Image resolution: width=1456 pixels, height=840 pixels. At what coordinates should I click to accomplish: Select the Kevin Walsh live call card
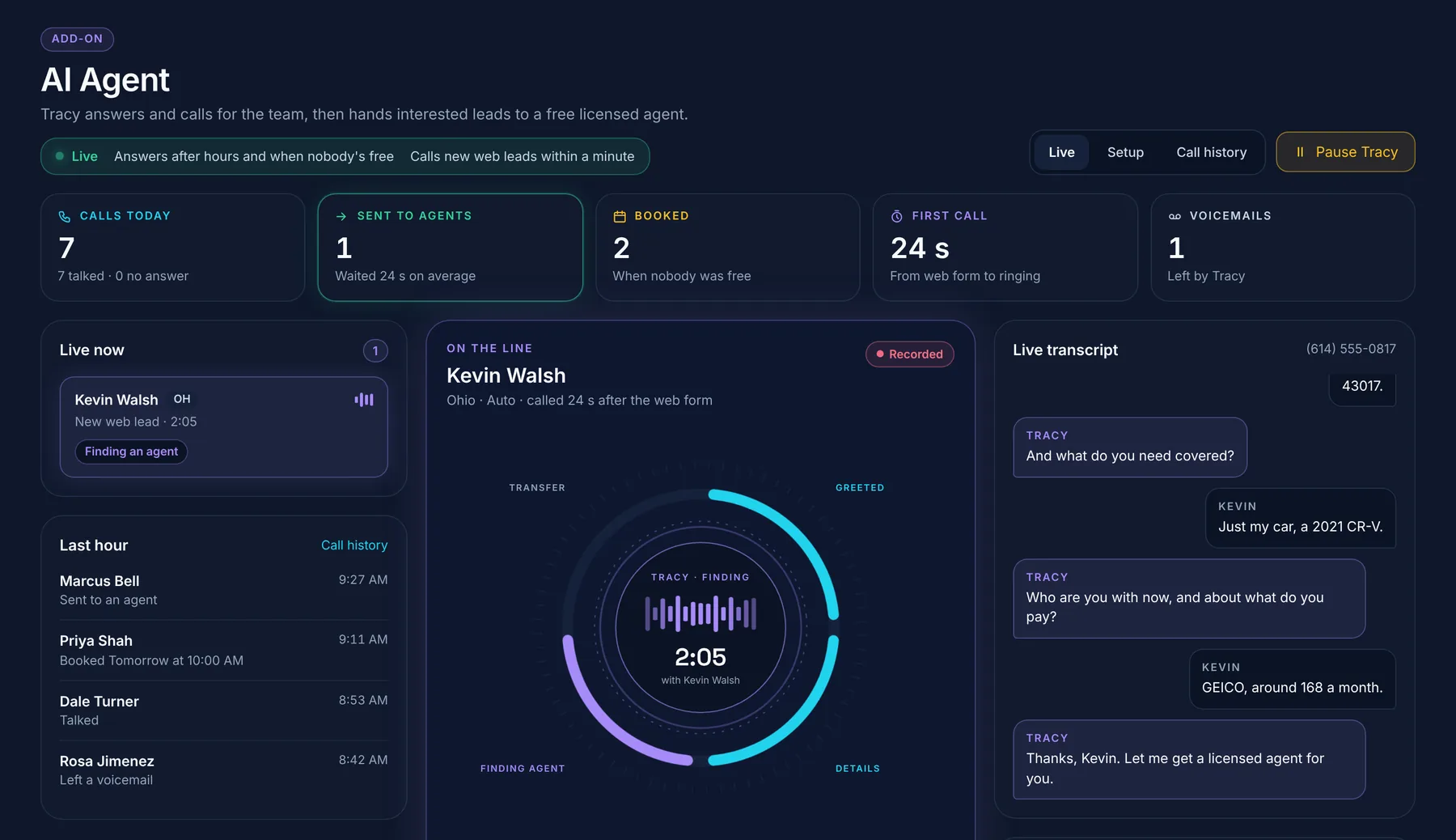point(223,426)
